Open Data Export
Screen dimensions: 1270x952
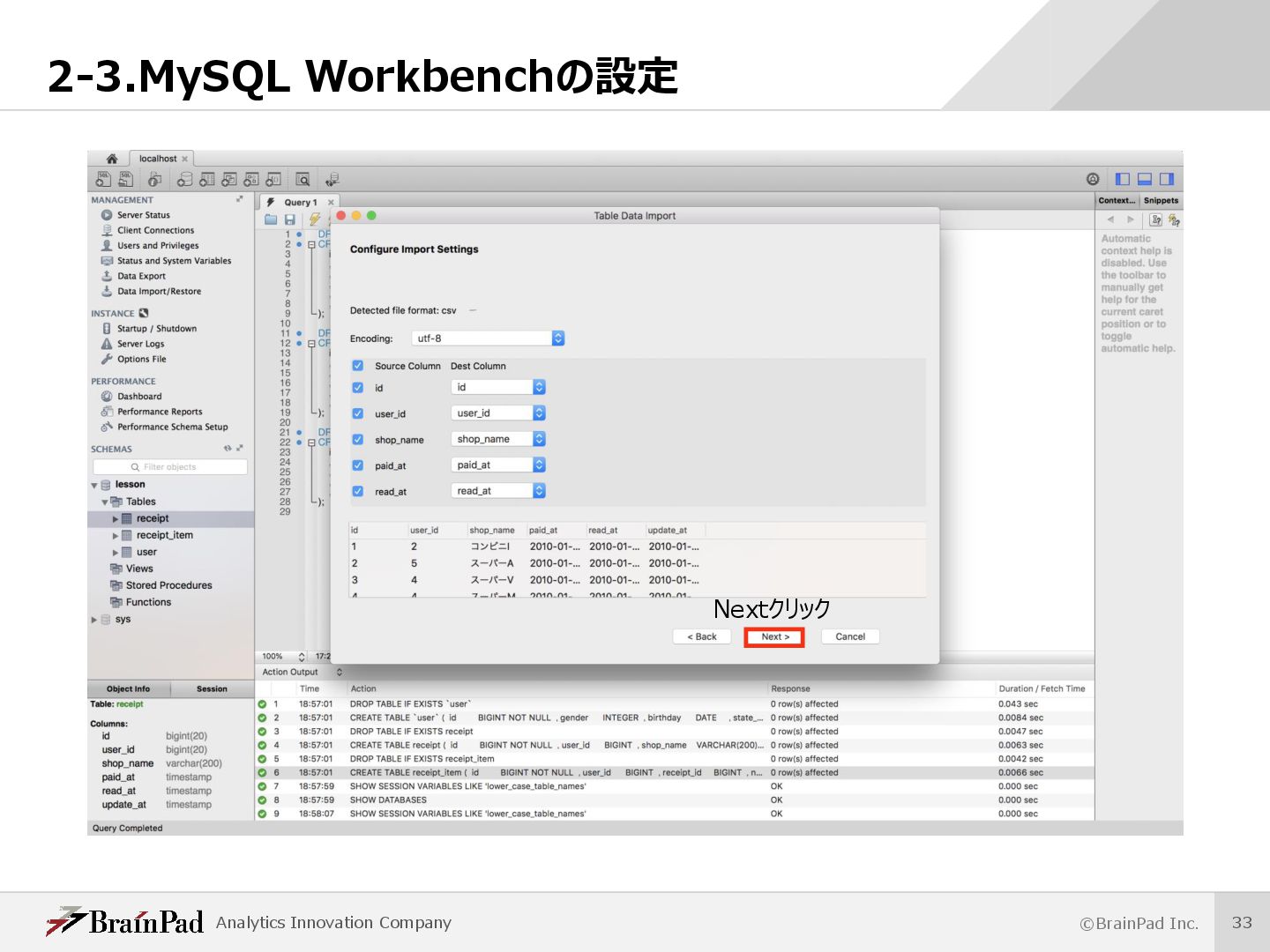tap(142, 276)
